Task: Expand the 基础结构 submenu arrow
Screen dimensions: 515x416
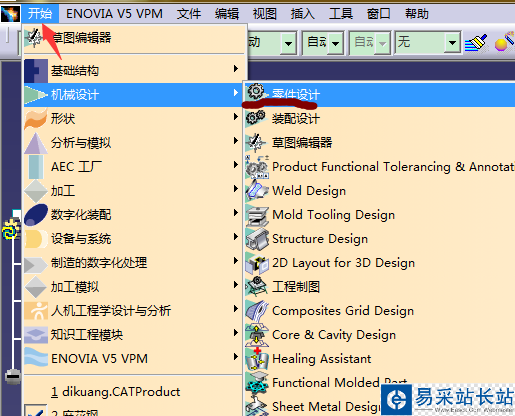Action: (236, 69)
